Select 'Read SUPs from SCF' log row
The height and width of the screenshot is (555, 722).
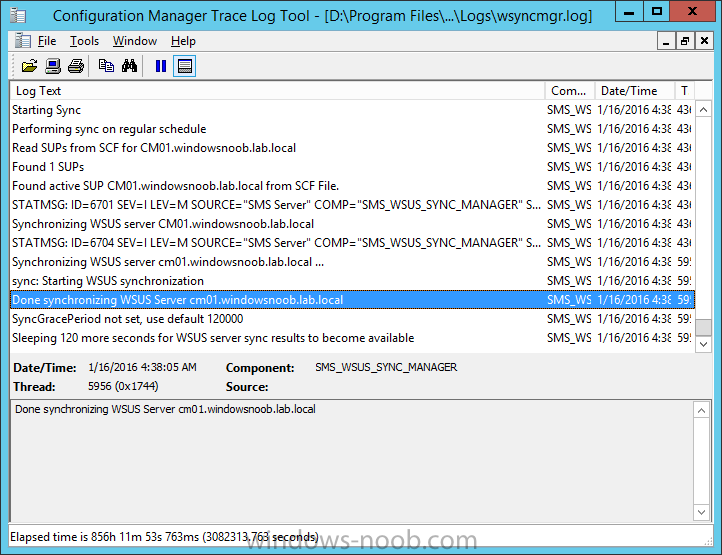tap(352, 148)
